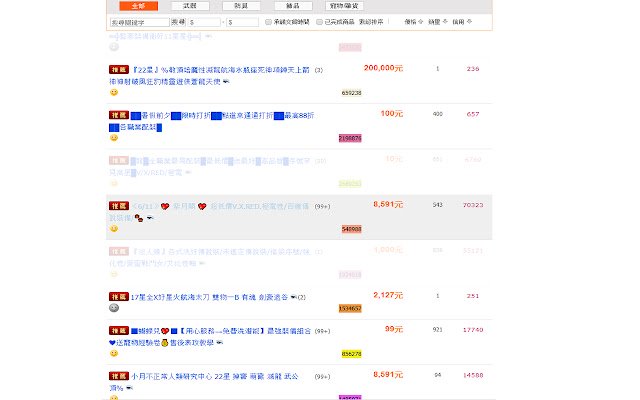Click the second red heart in the highlighted listing
The height and width of the screenshot is (400, 640).
[202, 207]
